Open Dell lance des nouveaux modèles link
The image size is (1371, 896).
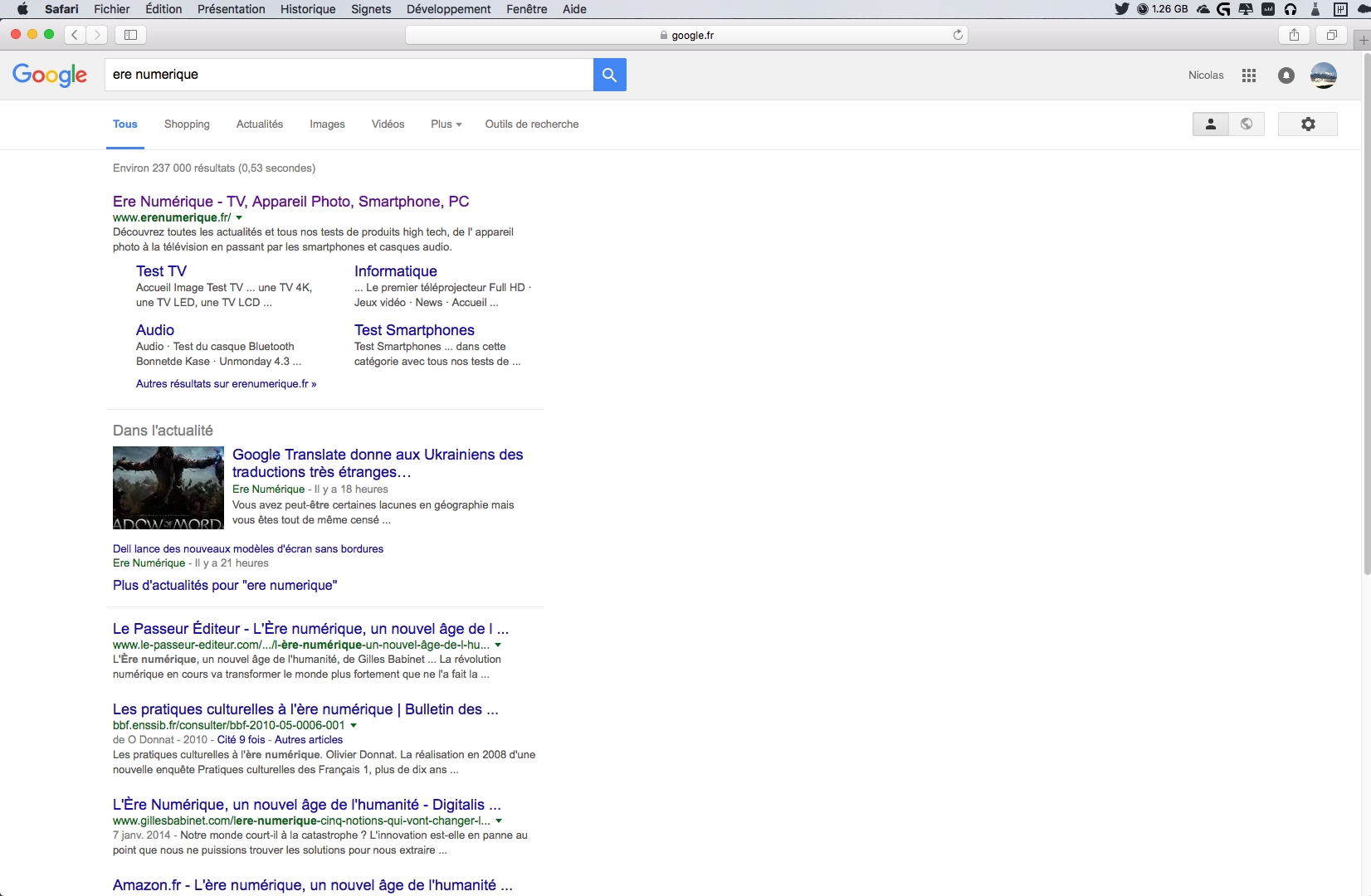click(x=248, y=549)
